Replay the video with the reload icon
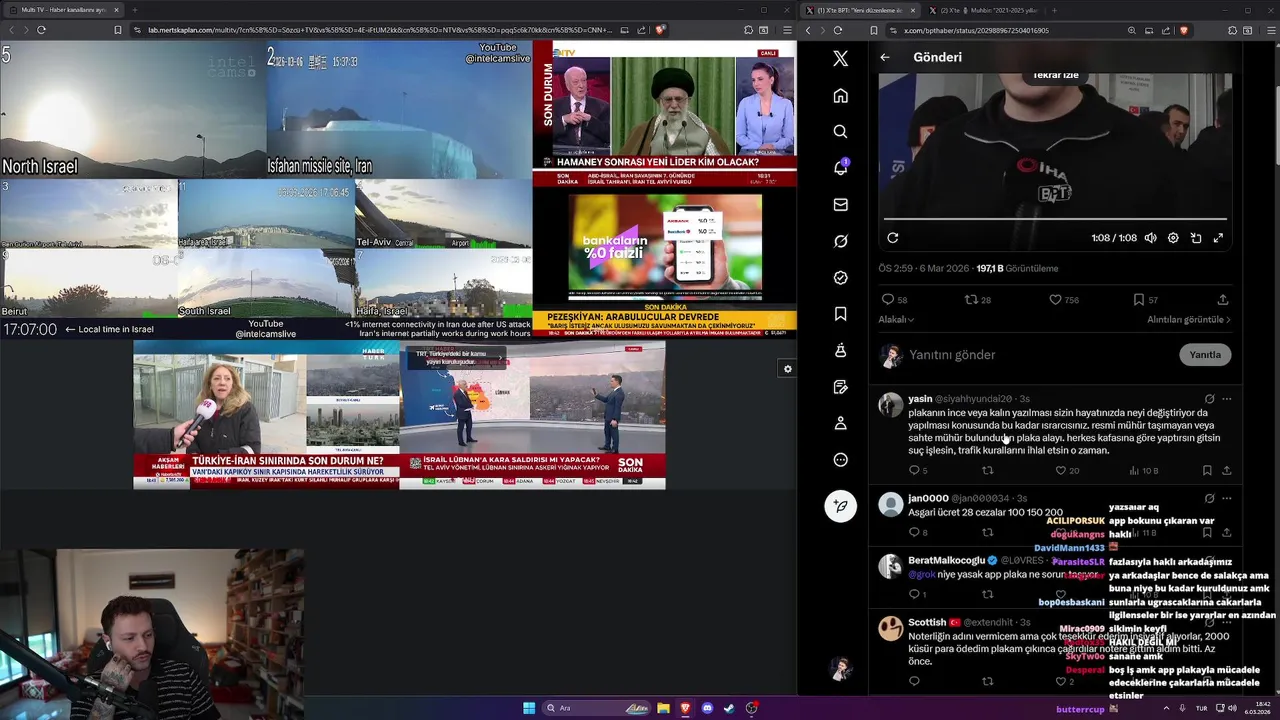The width and height of the screenshot is (1280, 720). point(893,238)
